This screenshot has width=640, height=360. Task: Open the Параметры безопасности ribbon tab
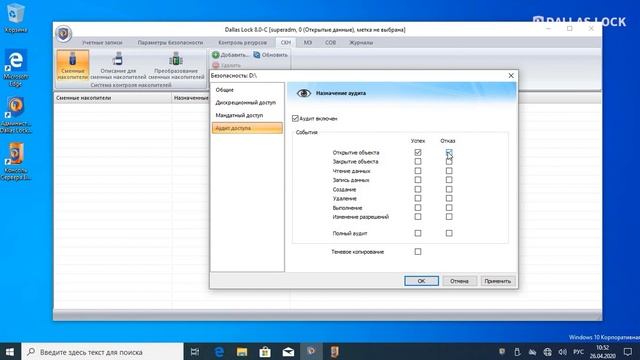[x=170, y=42]
